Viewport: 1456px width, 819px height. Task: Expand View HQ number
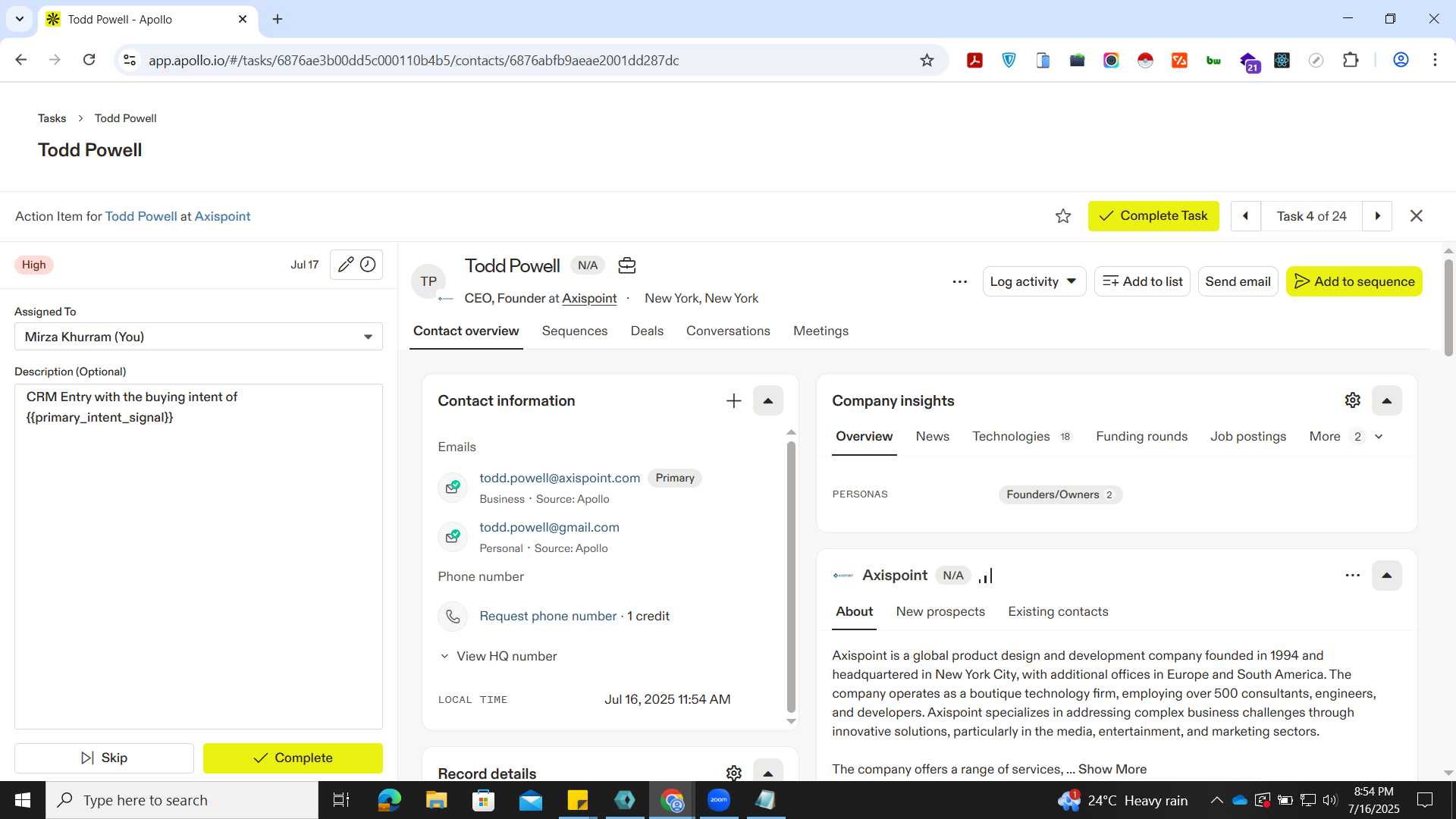[x=498, y=656]
